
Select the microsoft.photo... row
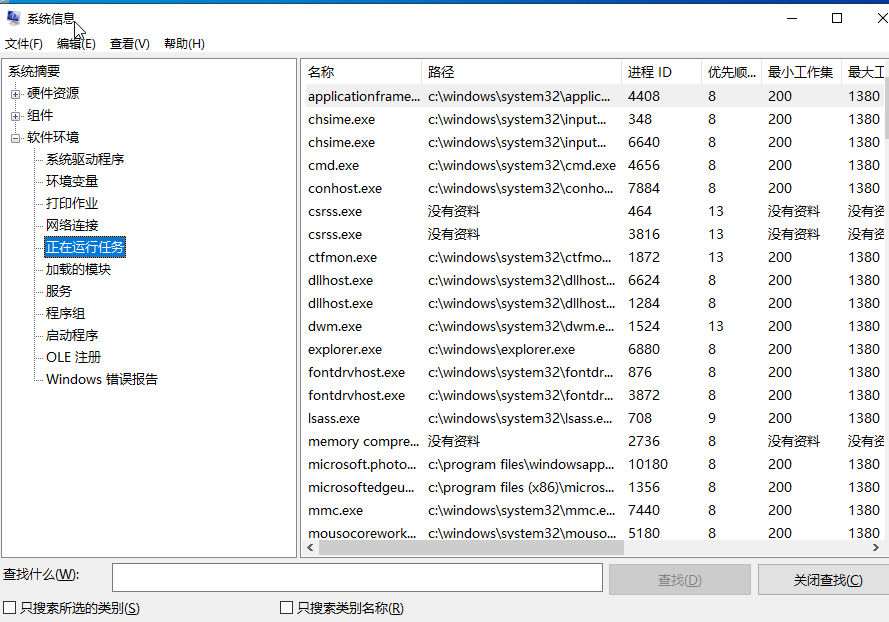click(x=595, y=464)
